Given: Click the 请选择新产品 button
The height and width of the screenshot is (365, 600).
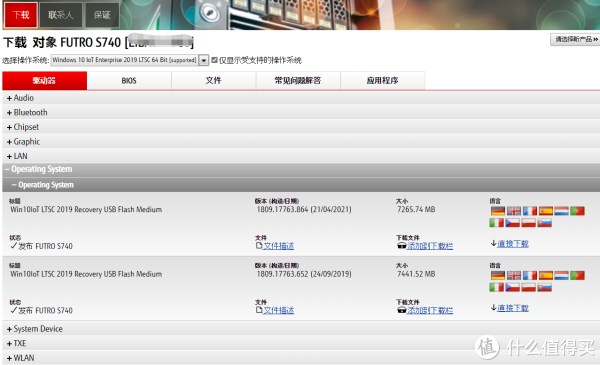Looking at the screenshot, I should (x=575, y=39).
